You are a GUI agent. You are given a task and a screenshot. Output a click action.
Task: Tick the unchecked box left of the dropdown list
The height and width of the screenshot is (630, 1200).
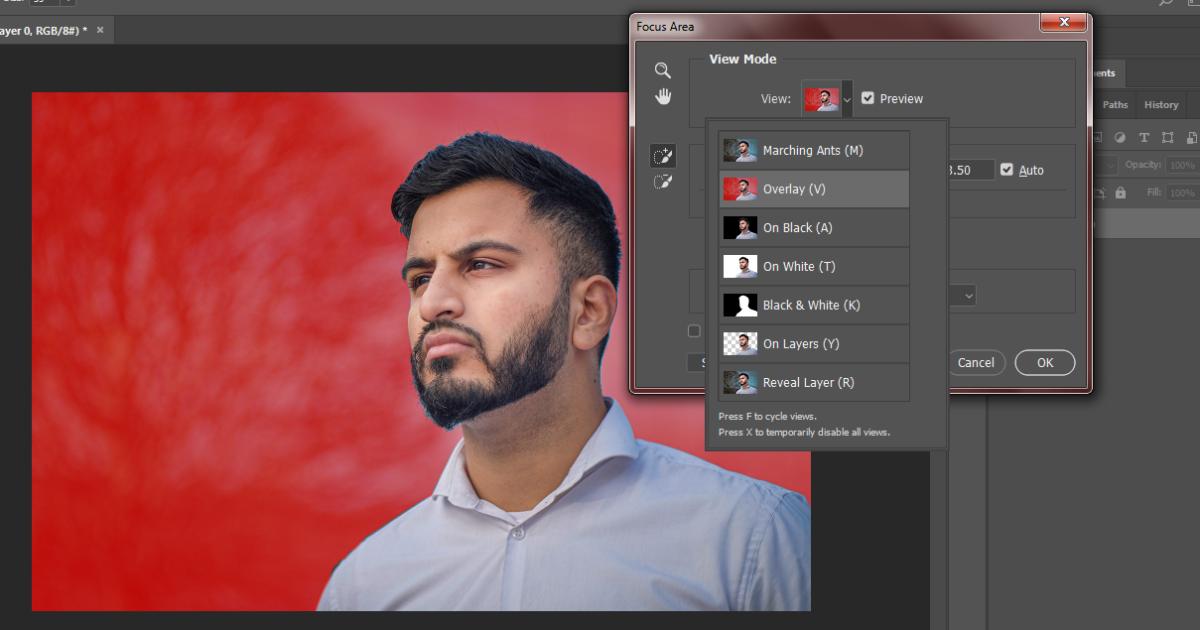point(694,331)
